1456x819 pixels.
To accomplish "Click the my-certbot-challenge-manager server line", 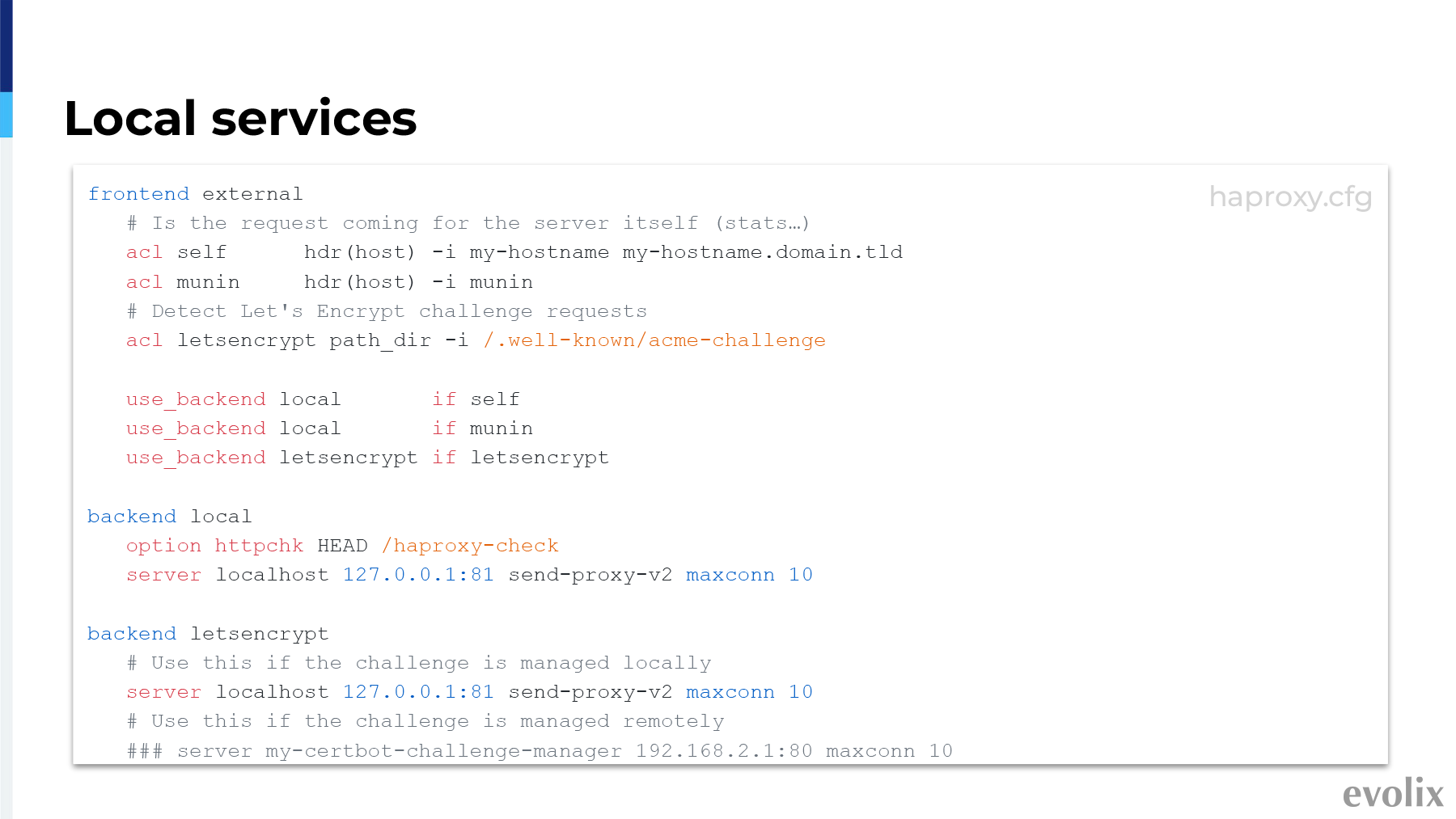I will coord(540,751).
